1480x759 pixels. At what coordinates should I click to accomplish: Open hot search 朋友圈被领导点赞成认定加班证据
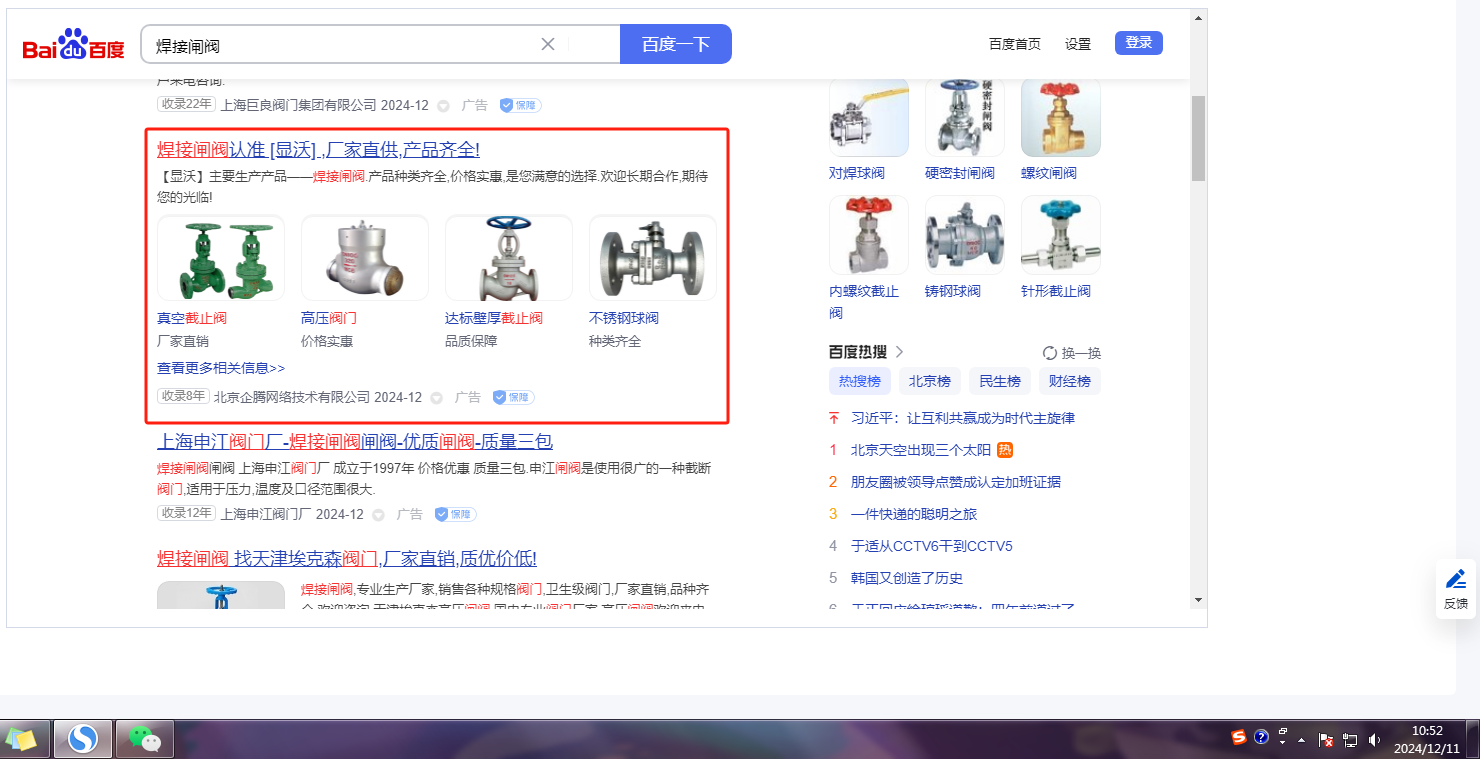[x=956, y=482]
